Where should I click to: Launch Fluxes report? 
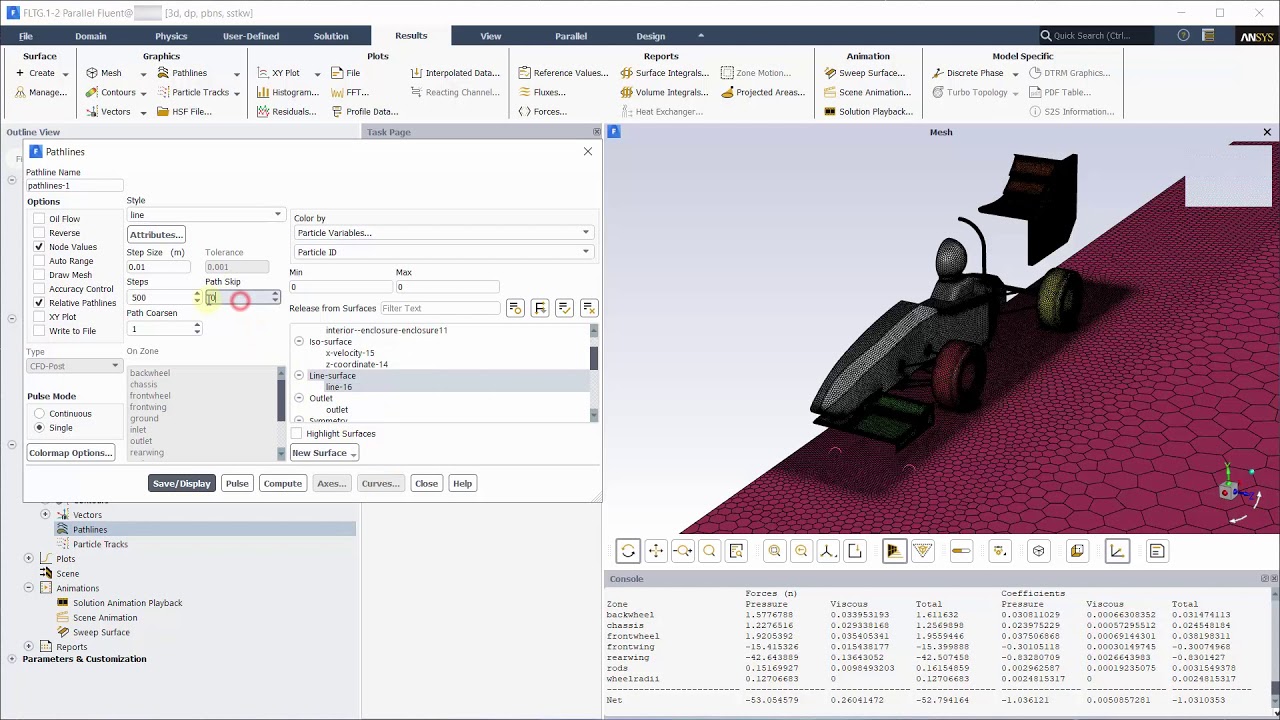(542, 92)
